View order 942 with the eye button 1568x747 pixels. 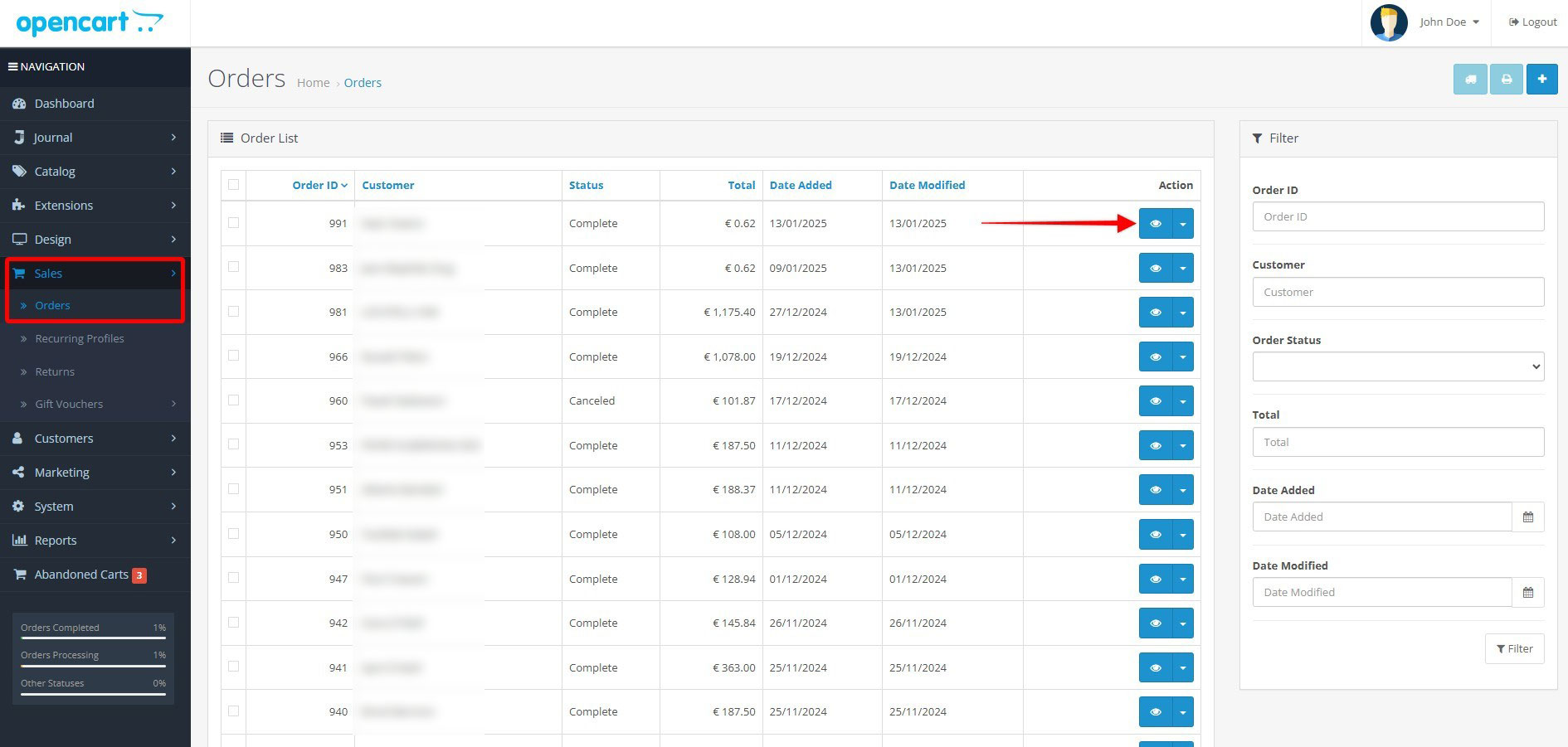[x=1156, y=623]
